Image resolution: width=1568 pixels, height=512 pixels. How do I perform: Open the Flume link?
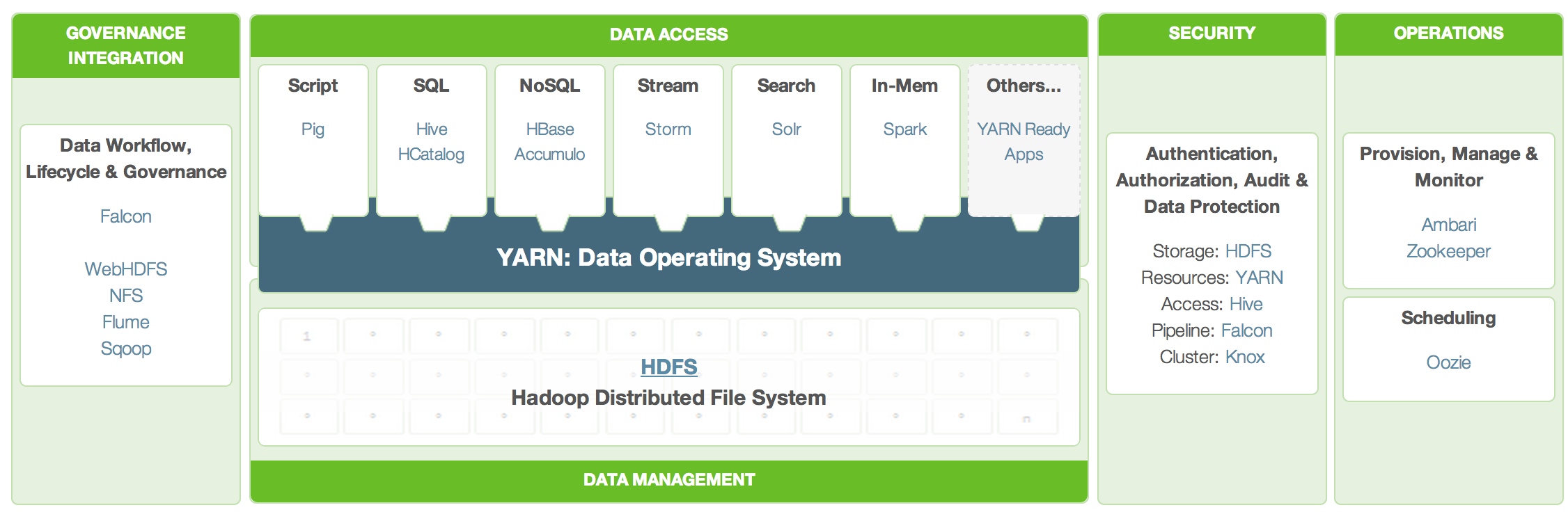tap(125, 322)
